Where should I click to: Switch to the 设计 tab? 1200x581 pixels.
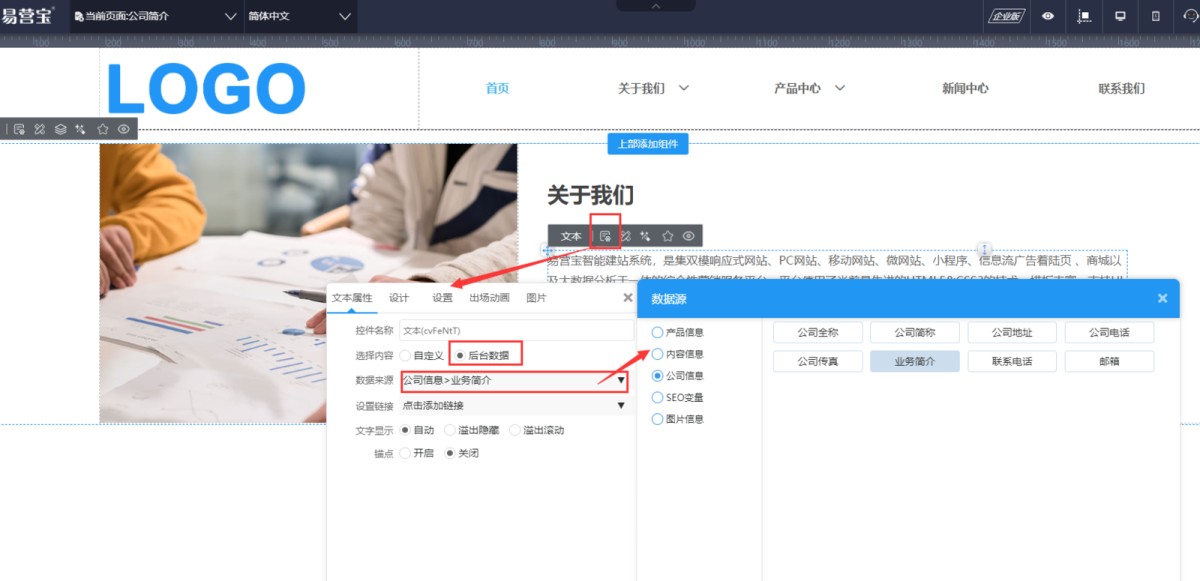pos(399,298)
